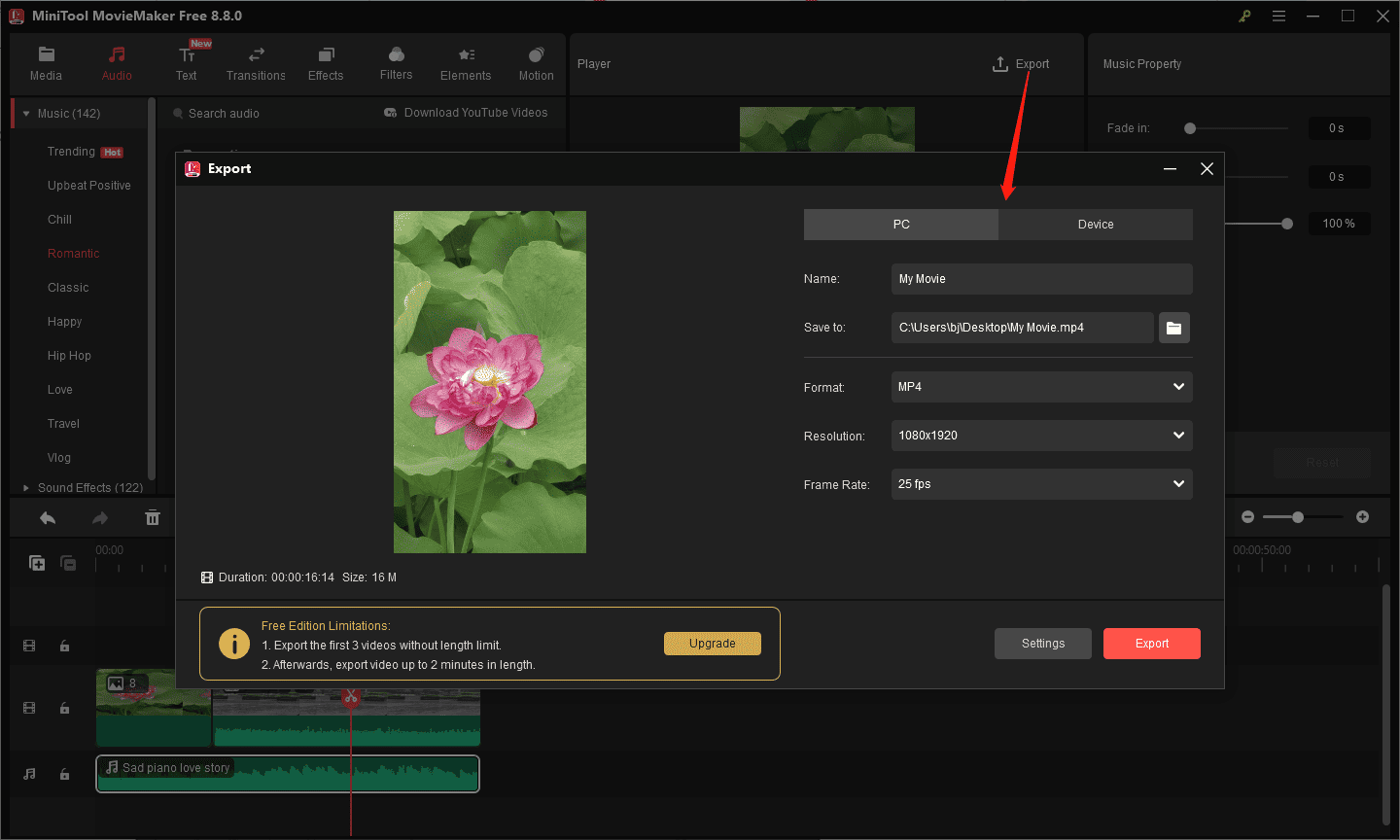Viewport: 1400px width, 840px height.
Task: Open the Filters tab
Action: coord(396,64)
